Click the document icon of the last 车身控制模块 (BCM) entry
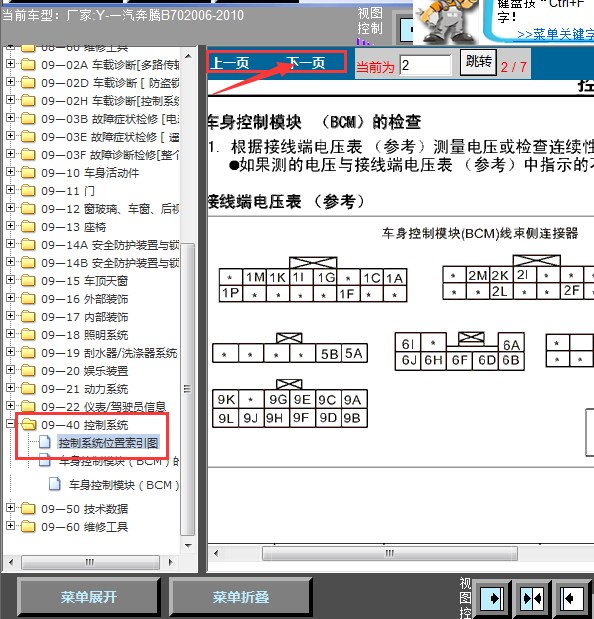Viewport: 594px width, 619px height. pos(54,484)
